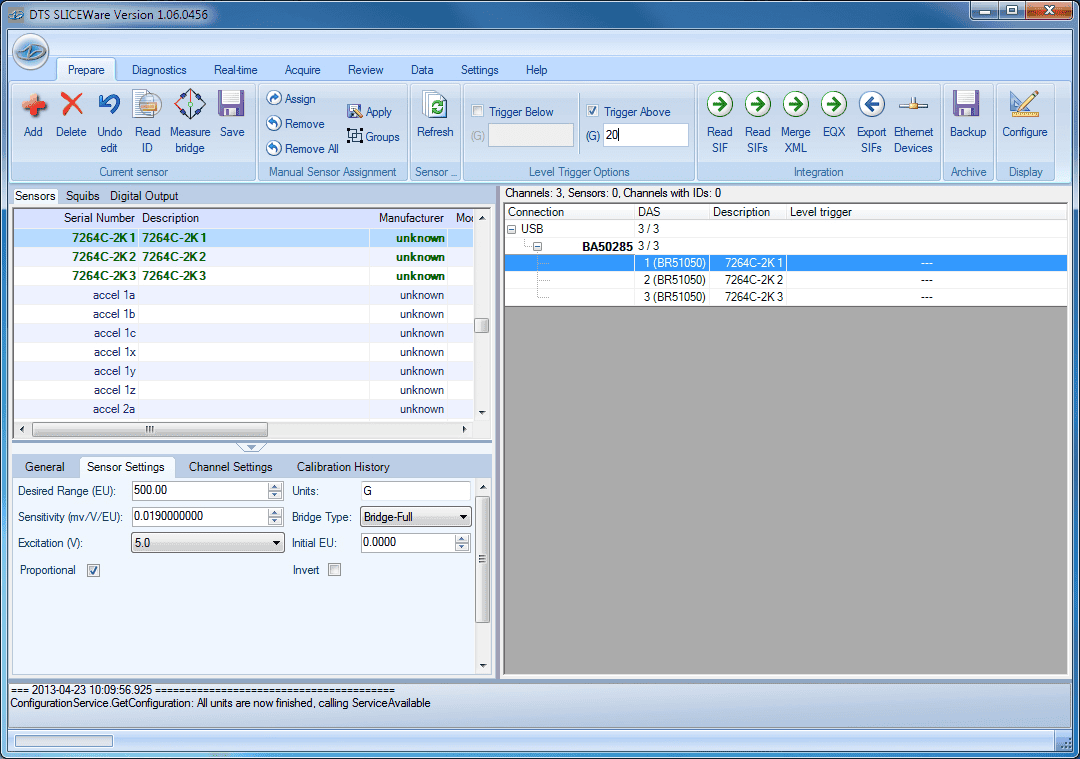Image resolution: width=1080 pixels, height=759 pixels.
Task: Click the Remove All button
Action: (x=302, y=149)
